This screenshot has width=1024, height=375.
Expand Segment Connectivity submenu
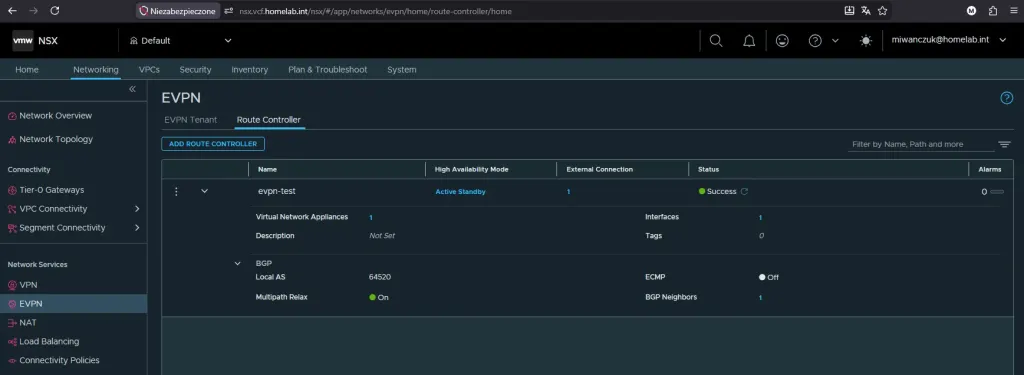point(137,228)
